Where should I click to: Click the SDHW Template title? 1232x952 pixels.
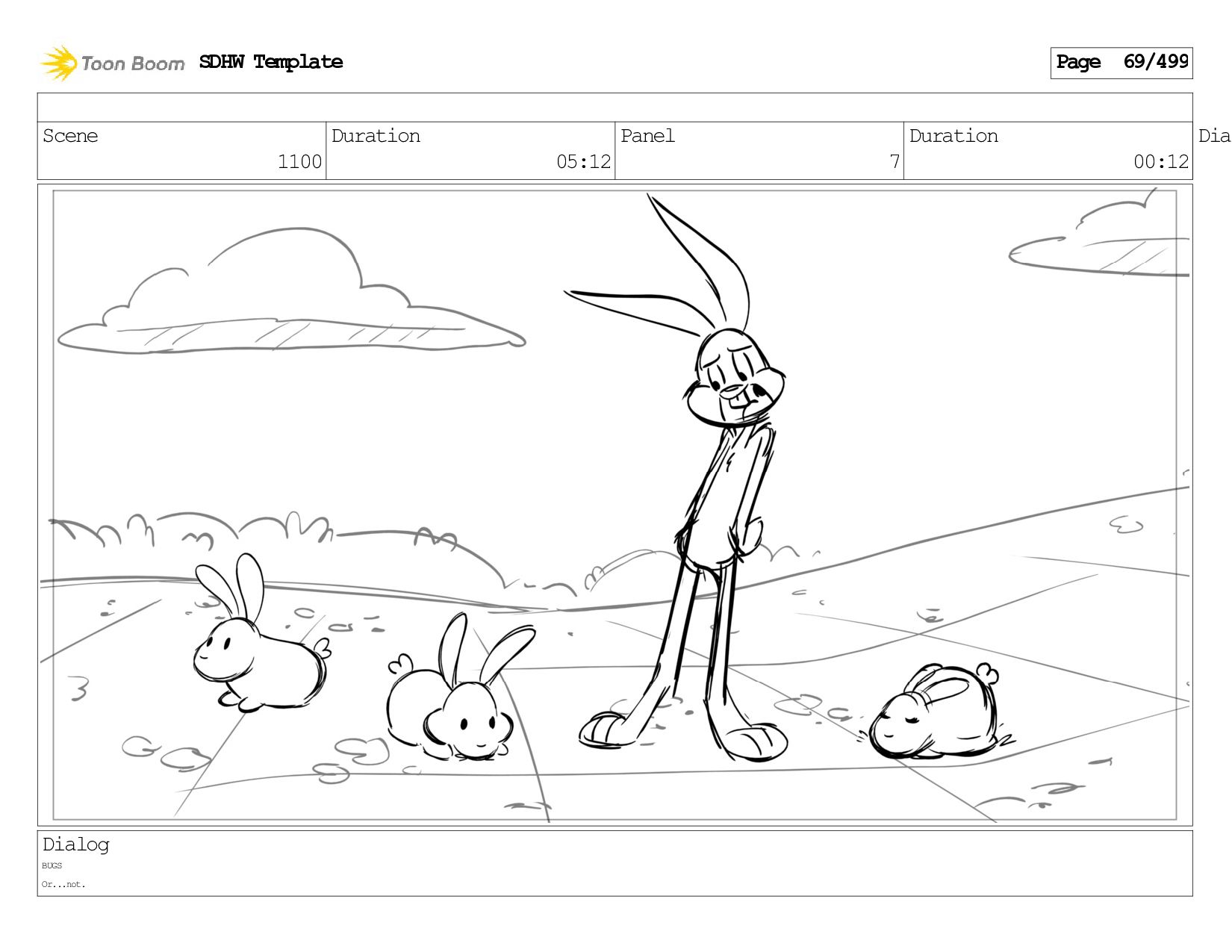click(x=271, y=62)
